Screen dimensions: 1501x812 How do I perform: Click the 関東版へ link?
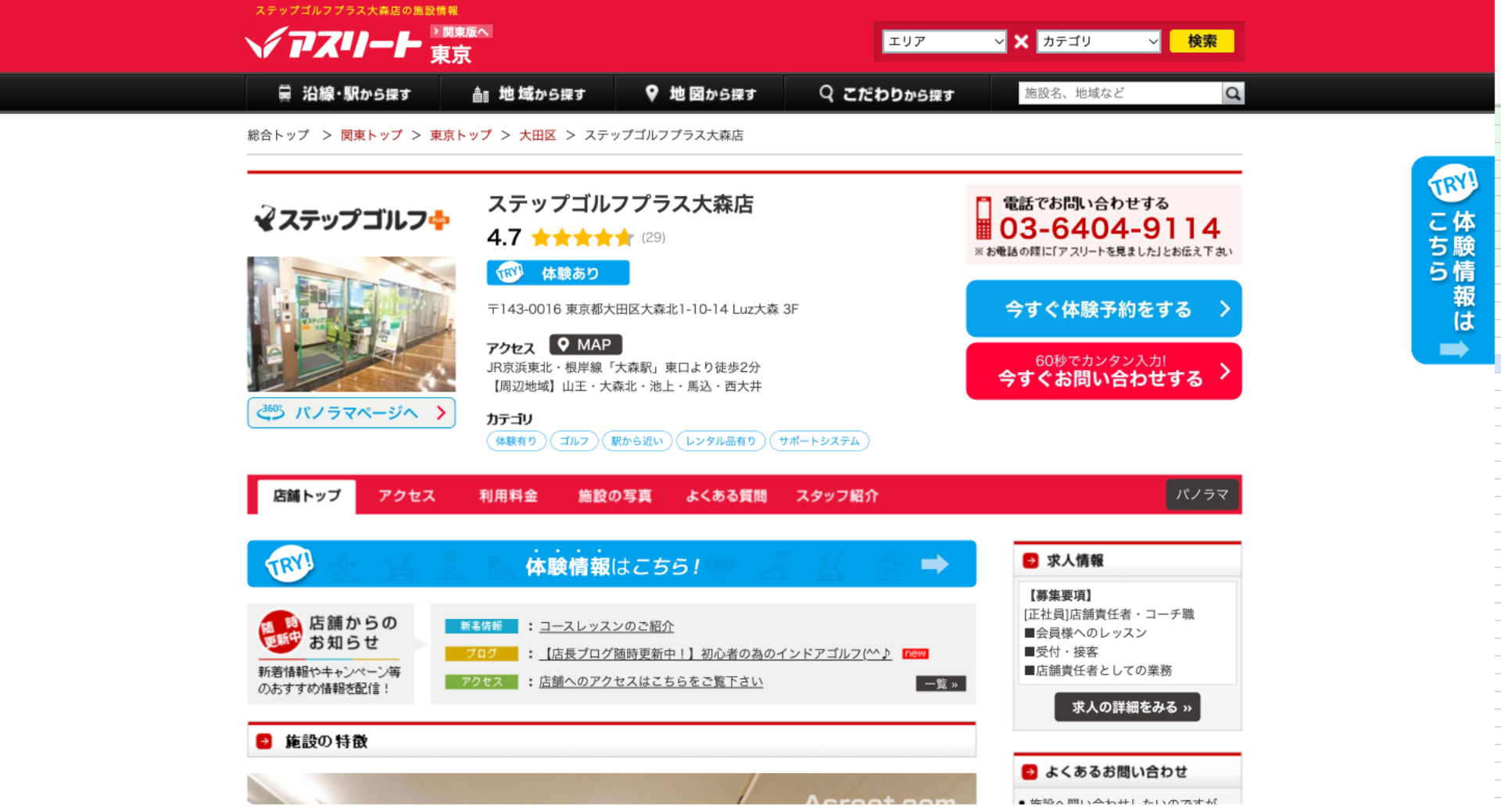coord(461,32)
